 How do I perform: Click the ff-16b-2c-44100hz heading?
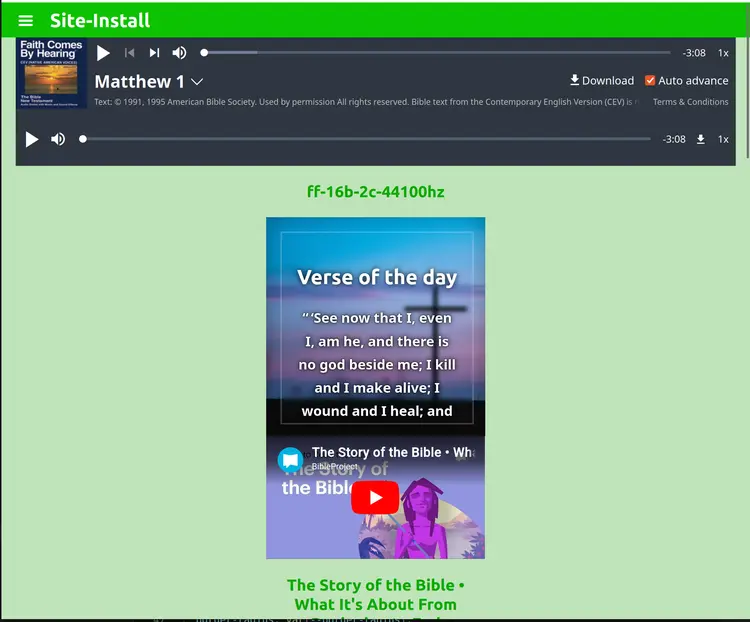tap(375, 192)
